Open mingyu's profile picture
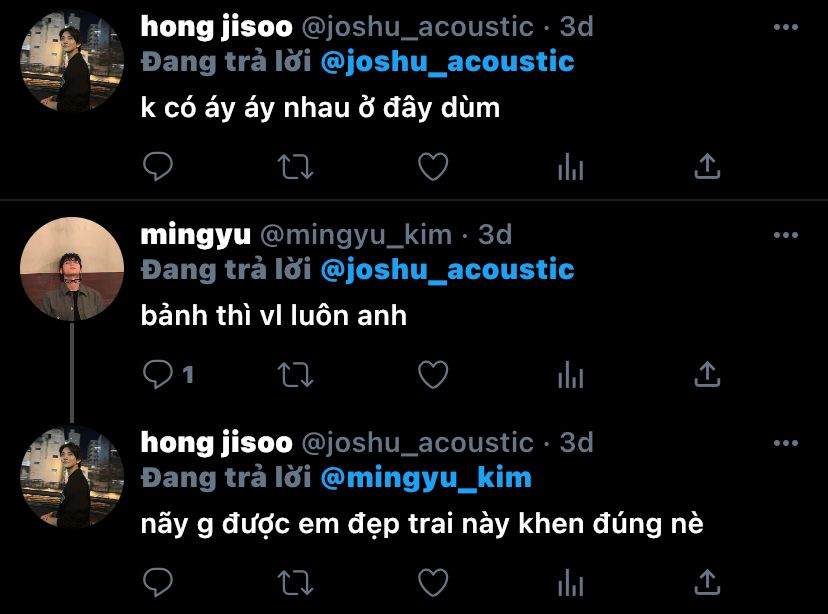This screenshot has width=828, height=614. (x=72, y=269)
